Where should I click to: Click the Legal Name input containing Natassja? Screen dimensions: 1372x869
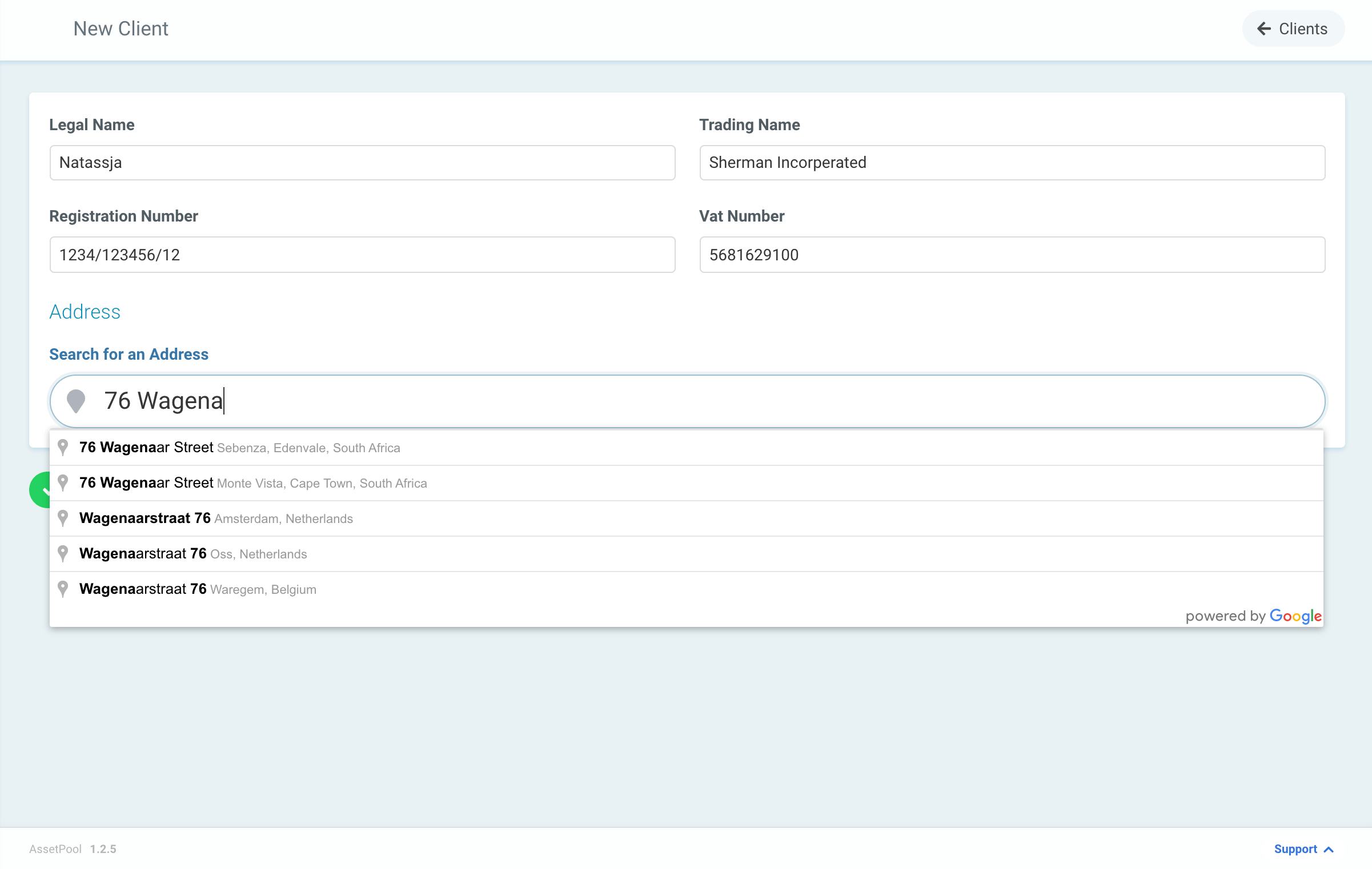(362, 163)
